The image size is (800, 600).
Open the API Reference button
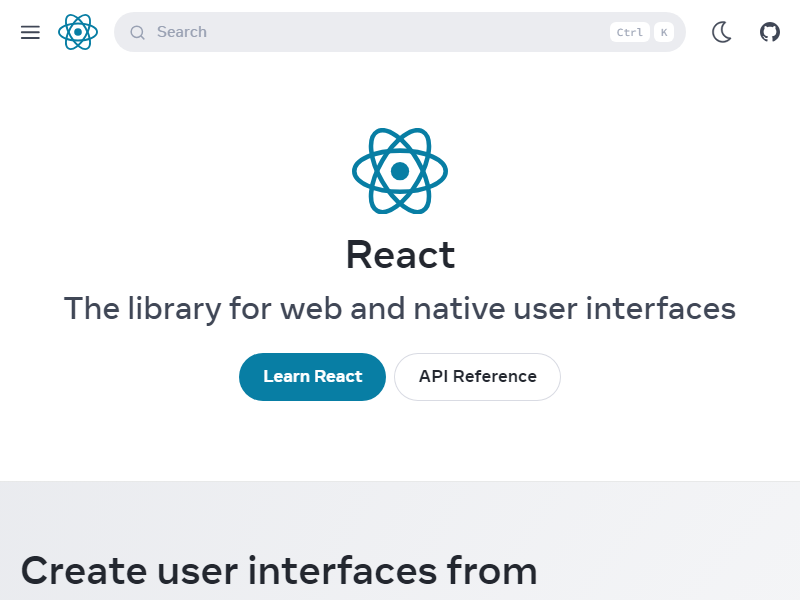(x=478, y=377)
